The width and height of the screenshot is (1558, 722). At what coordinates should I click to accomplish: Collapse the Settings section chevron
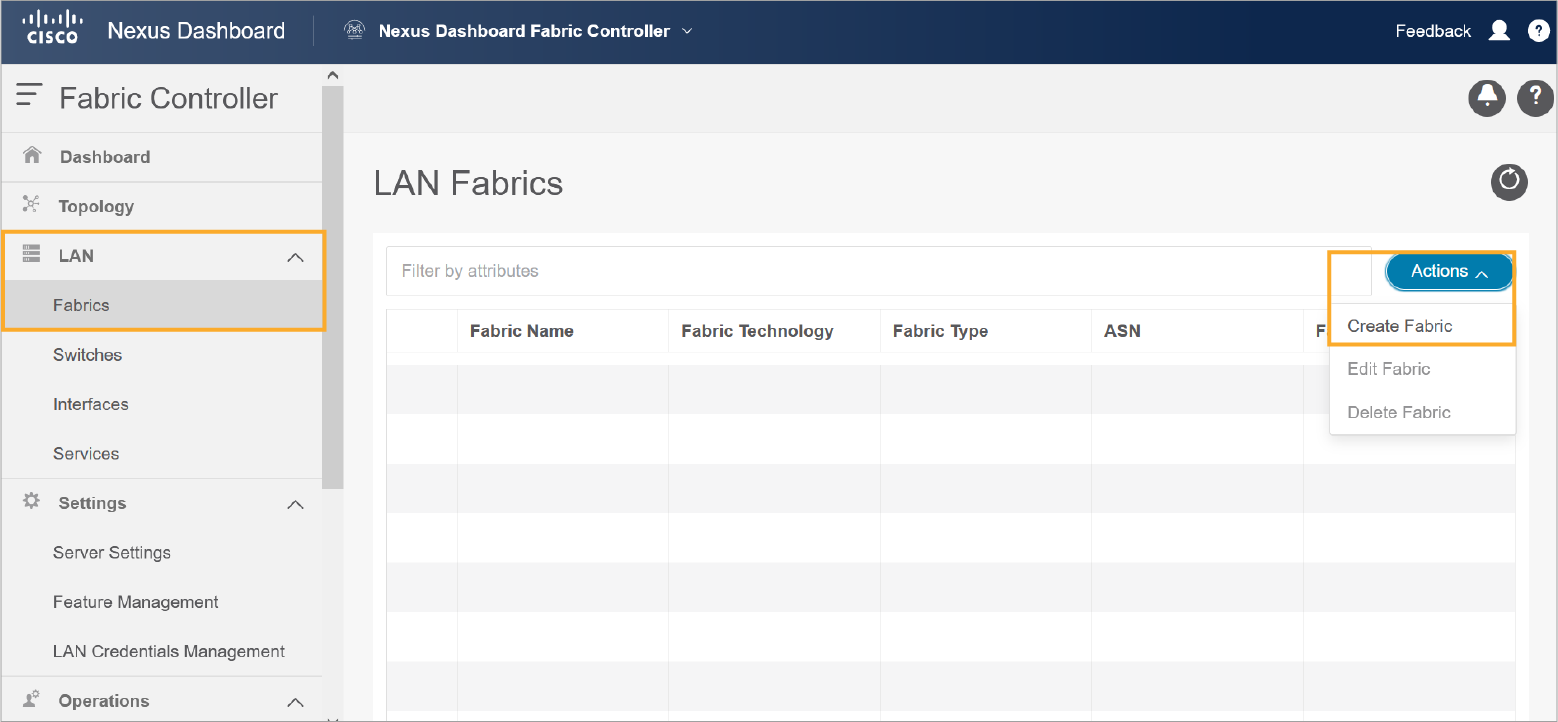coord(295,504)
